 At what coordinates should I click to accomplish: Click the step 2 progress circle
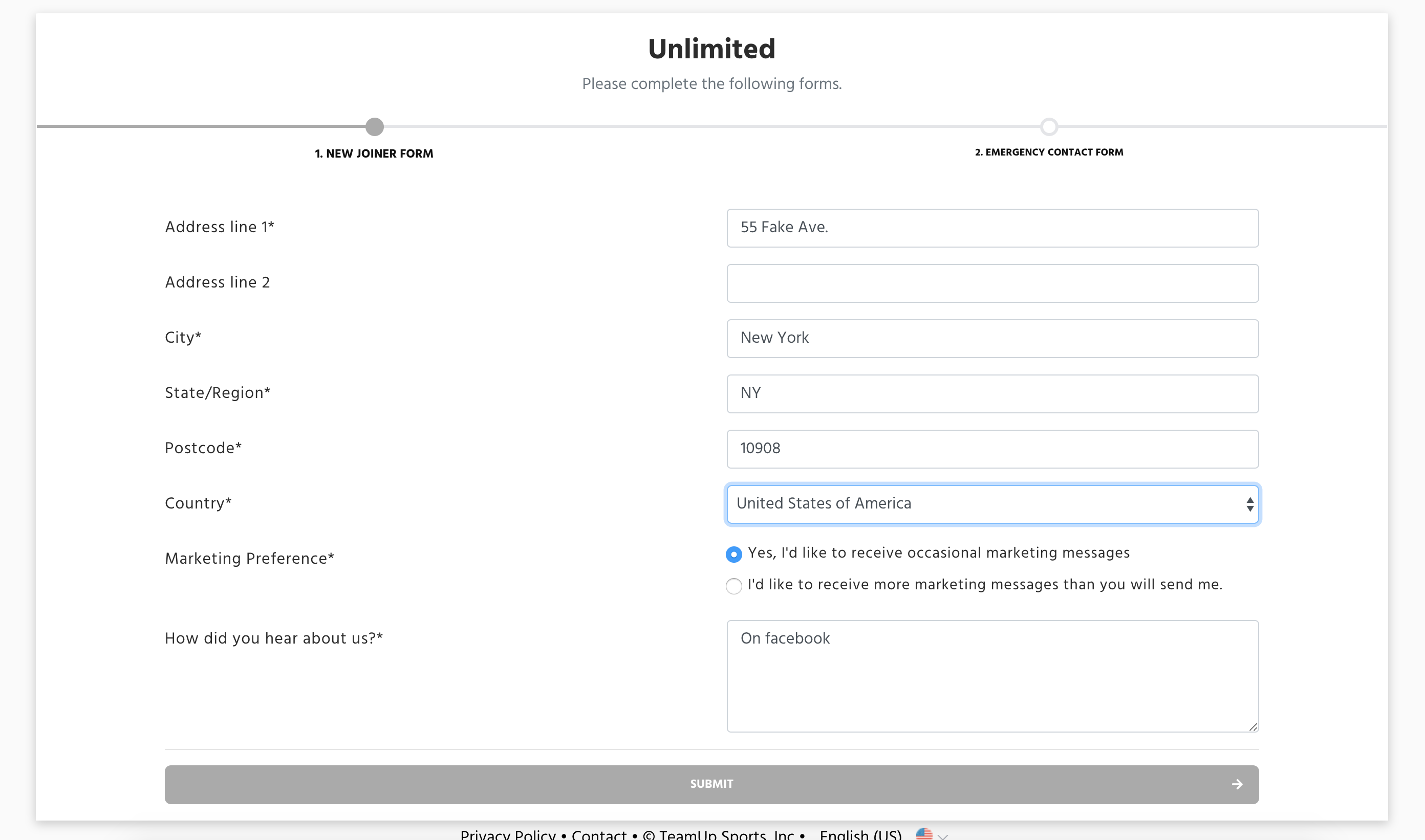coord(1049,127)
